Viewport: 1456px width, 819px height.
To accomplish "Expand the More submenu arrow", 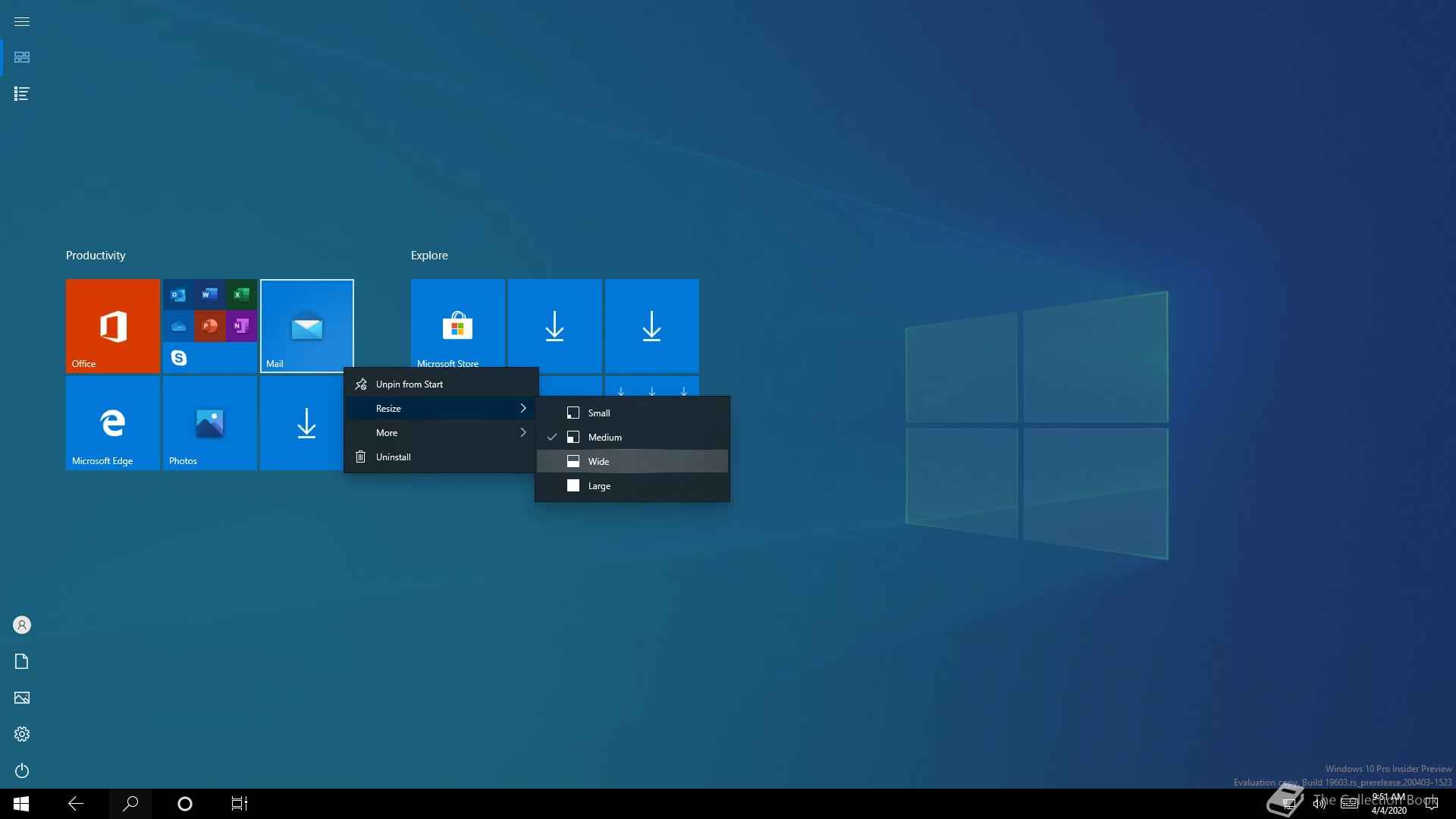I will pyautogui.click(x=523, y=433).
